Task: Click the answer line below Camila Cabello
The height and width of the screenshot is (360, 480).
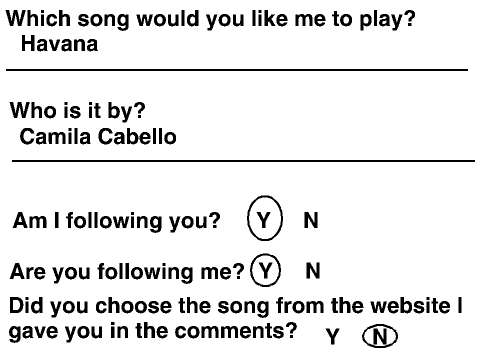Action: tap(243, 161)
